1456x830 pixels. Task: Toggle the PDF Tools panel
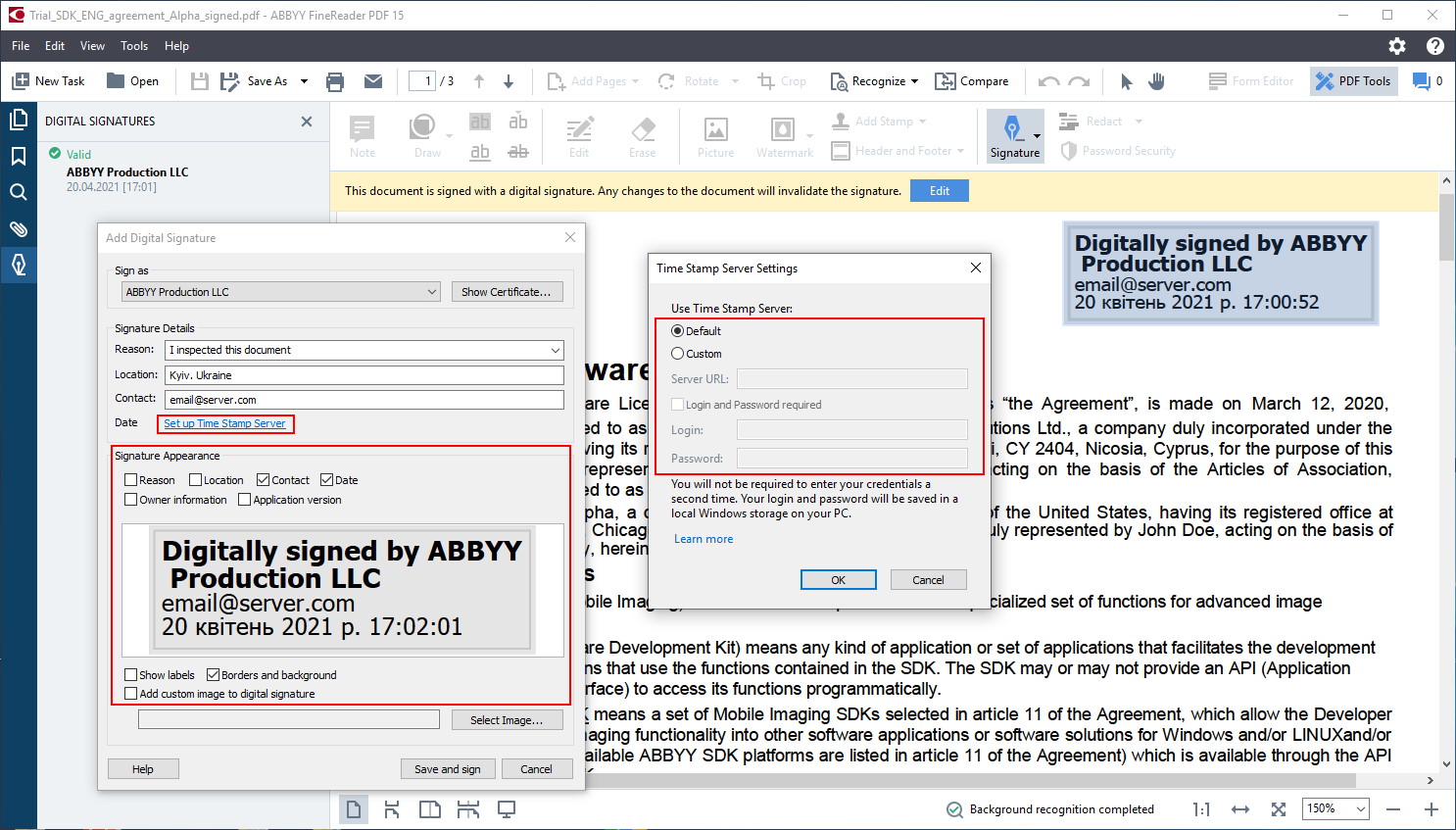1352,81
